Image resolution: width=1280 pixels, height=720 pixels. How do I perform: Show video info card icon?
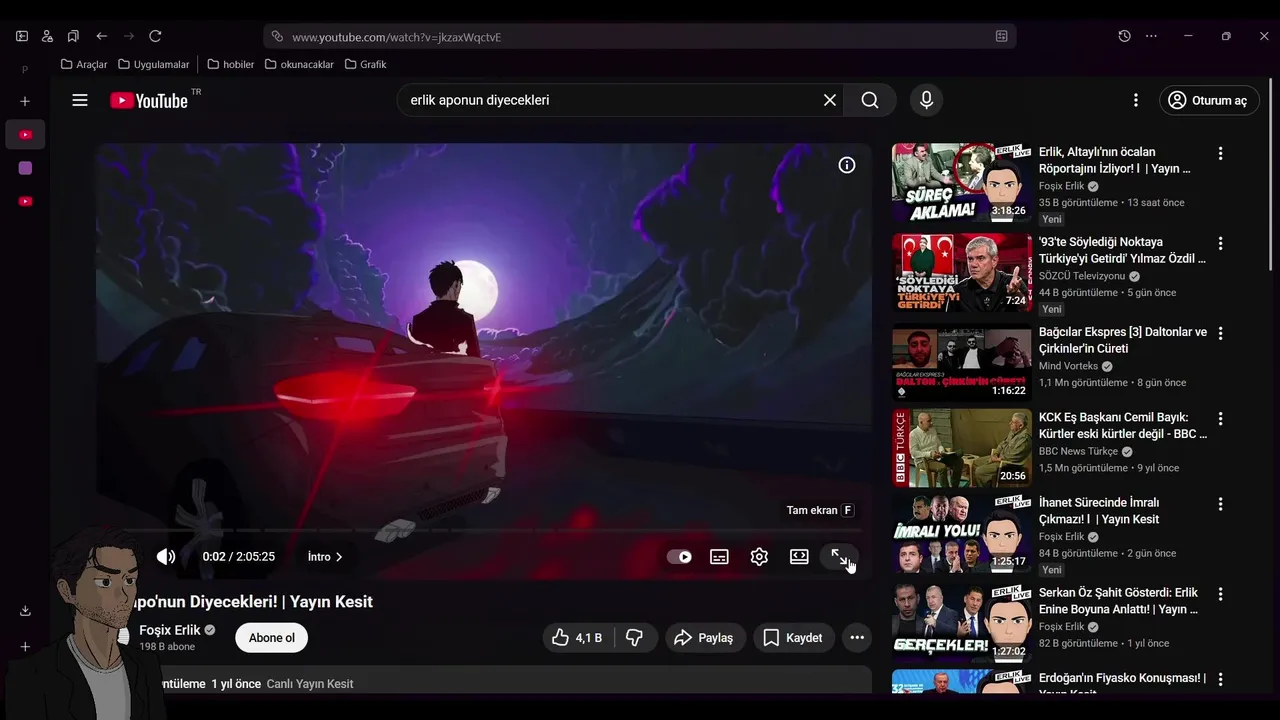pos(847,165)
